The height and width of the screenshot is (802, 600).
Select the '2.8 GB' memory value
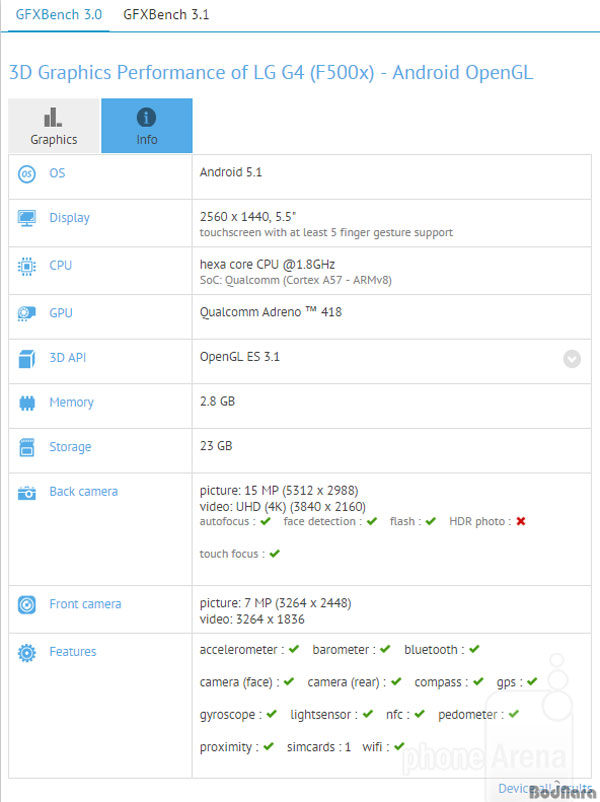pos(217,402)
